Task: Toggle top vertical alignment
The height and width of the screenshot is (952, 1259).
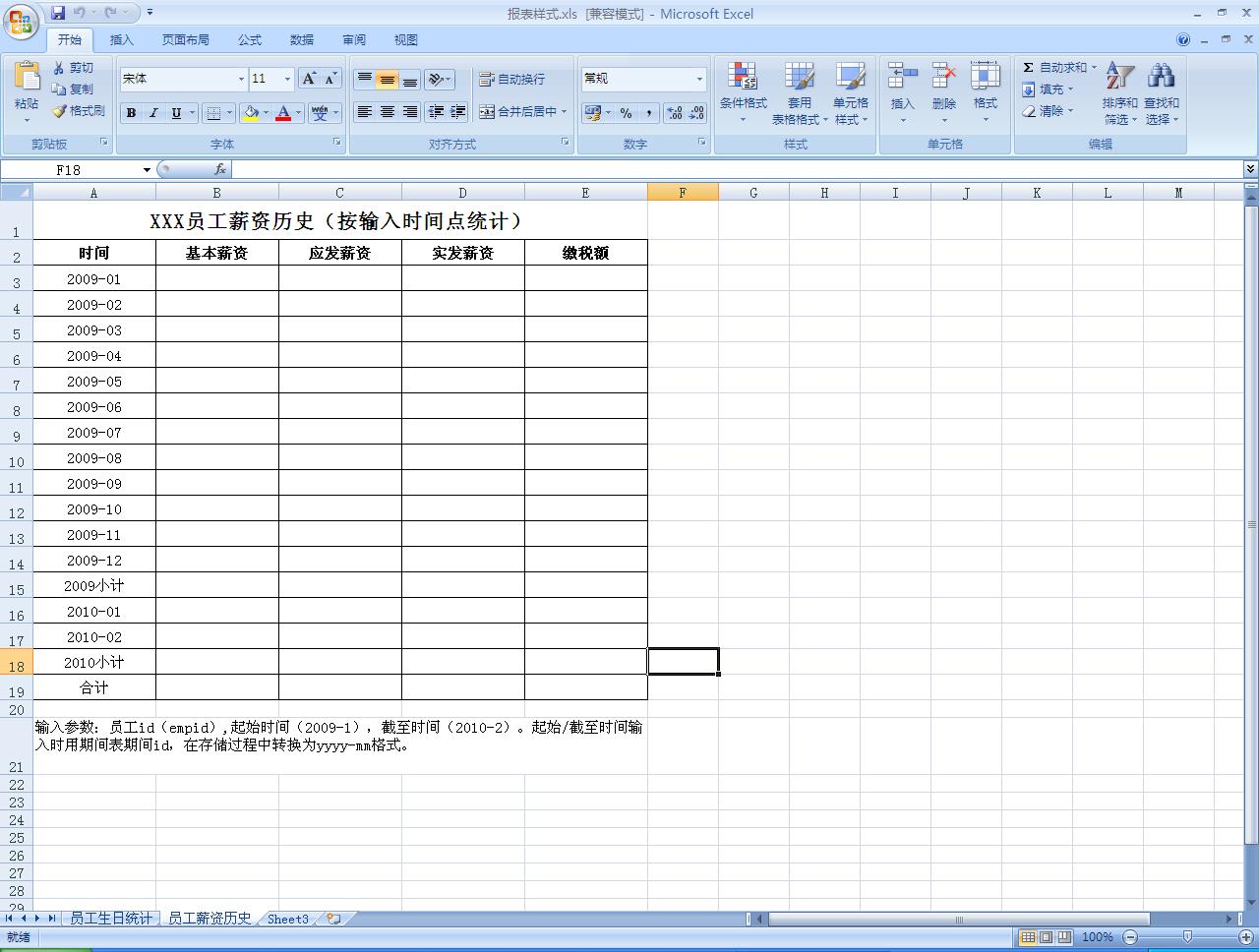Action: click(x=364, y=79)
